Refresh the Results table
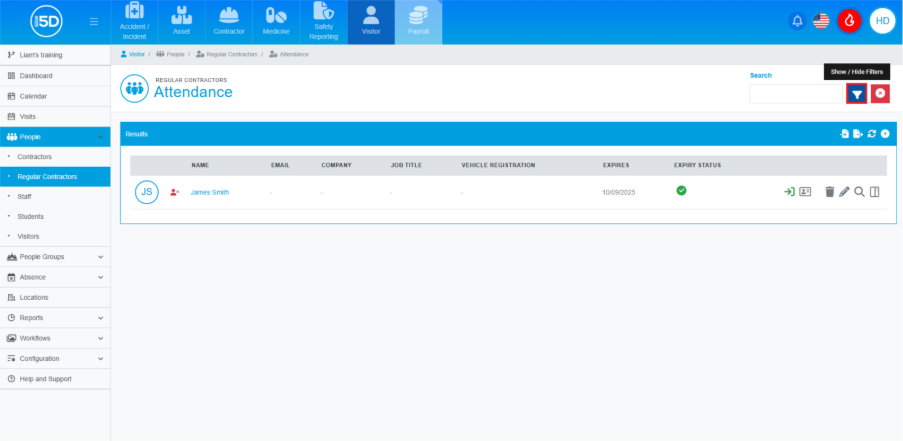The width and height of the screenshot is (903, 441). coord(871,133)
